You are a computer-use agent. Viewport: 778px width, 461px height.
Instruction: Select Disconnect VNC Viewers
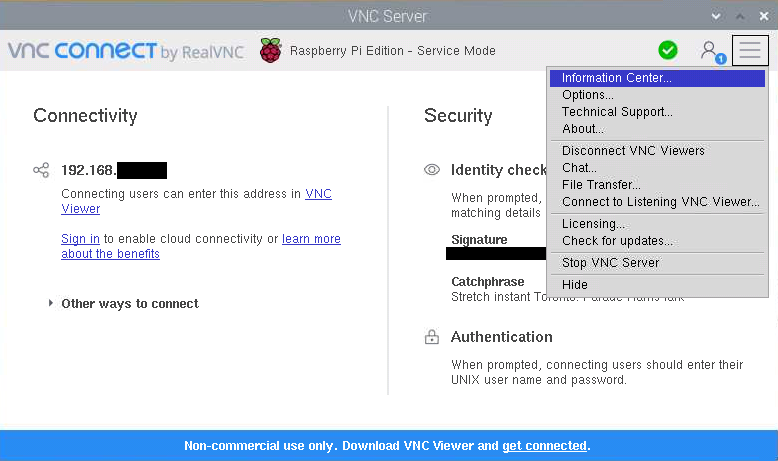[x=633, y=151]
